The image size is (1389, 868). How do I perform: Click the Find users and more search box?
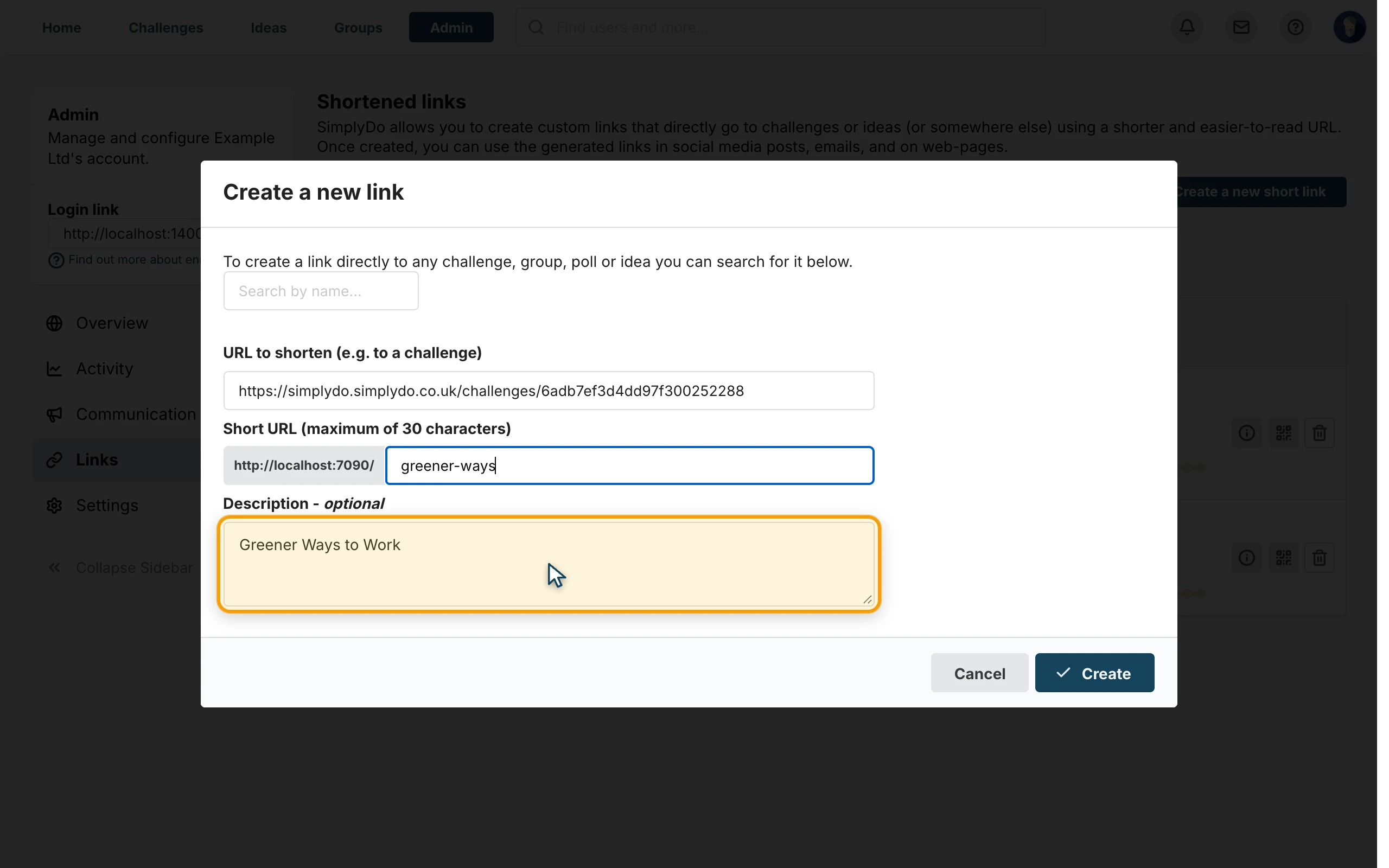pyautogui.click(x=780, y=27)
